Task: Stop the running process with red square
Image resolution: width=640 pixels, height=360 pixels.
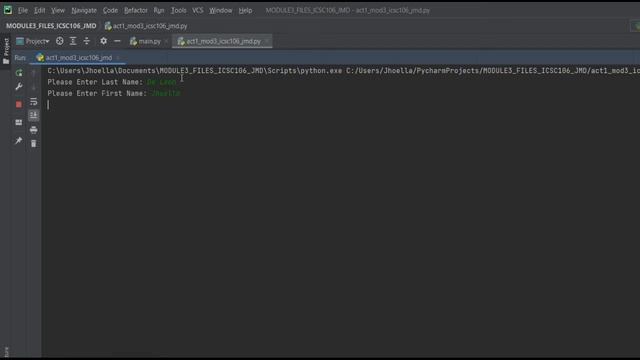Action: [19, 104]
